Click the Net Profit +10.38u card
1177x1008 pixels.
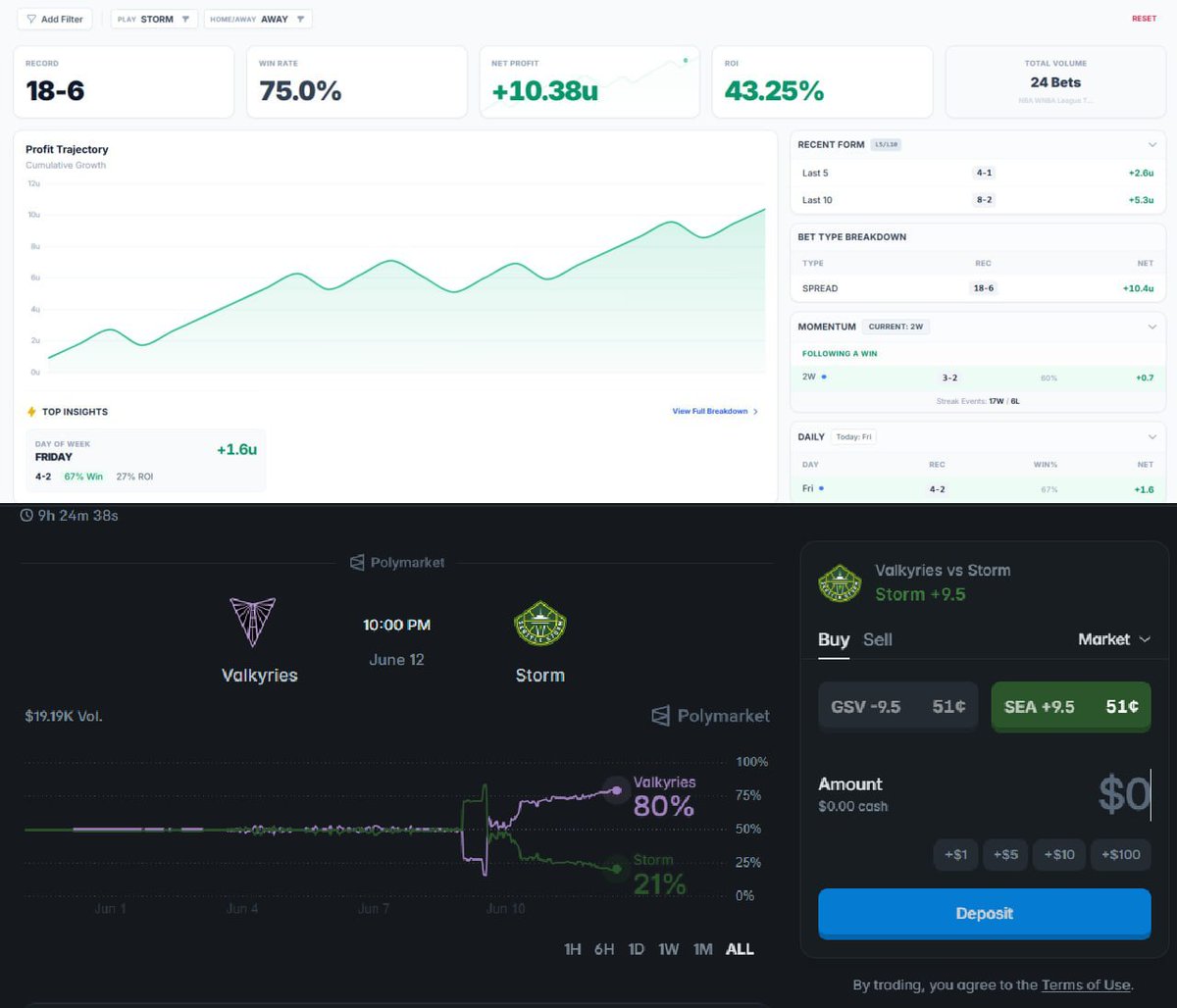point(589,82)
